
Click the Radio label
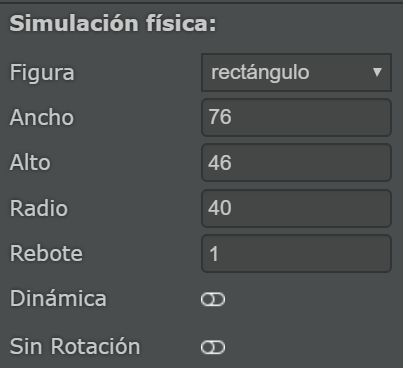point(39,208)
